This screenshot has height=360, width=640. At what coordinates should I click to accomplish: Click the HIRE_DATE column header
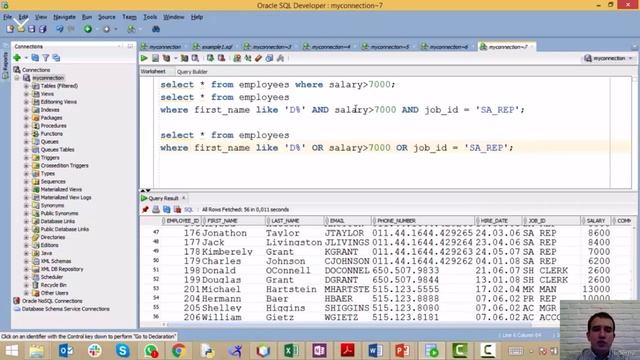point(498,221)
